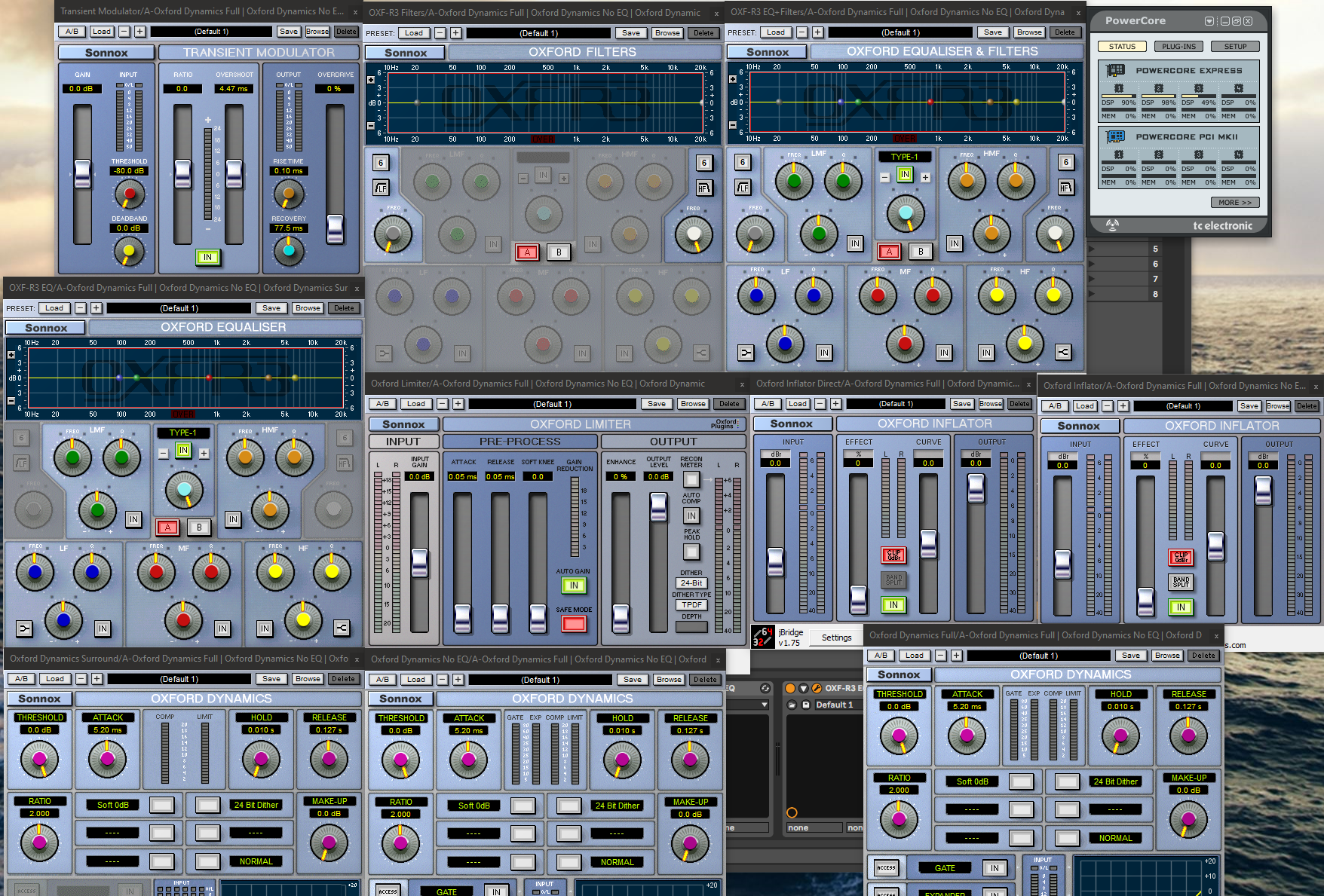Screen dimensions: 1324x896
Task: Click left slope 6 button in Oxford Filters
Action: [x=381, y=163]
